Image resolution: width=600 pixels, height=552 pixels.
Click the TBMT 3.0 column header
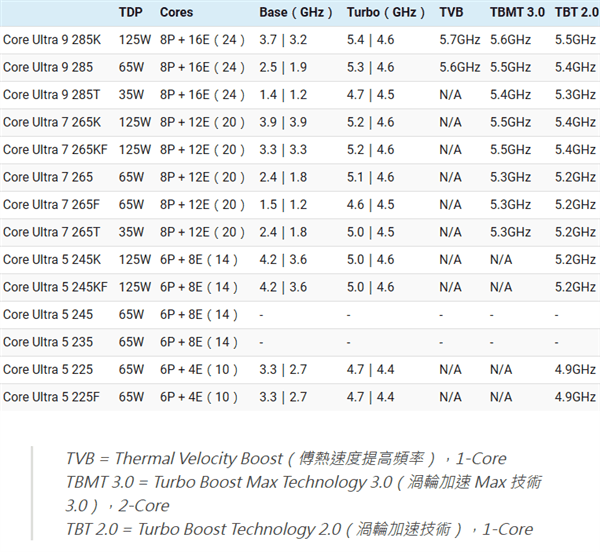click(517, 12)
